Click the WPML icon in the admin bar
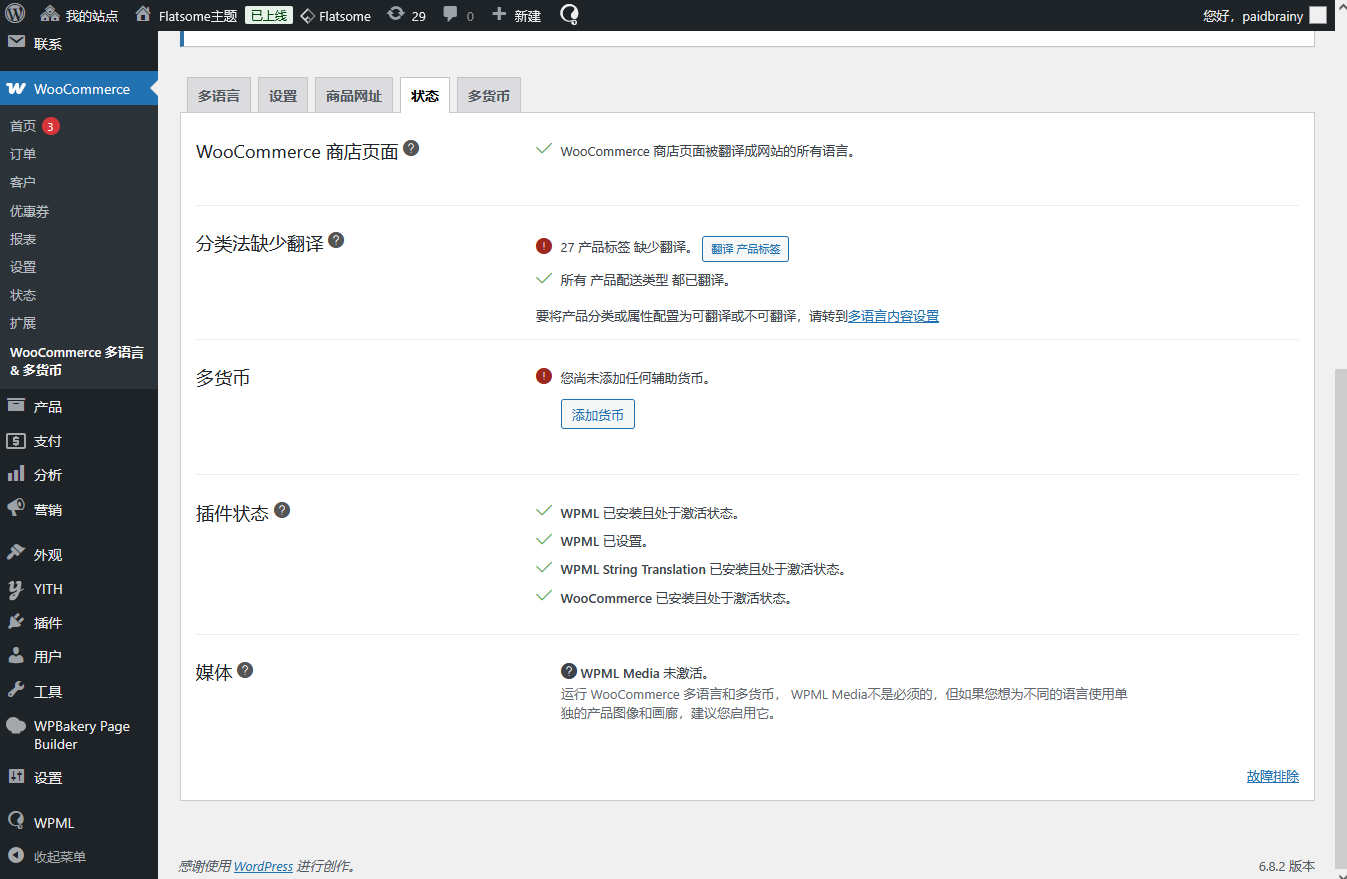Screen dimensions: 1347x879 568,15
